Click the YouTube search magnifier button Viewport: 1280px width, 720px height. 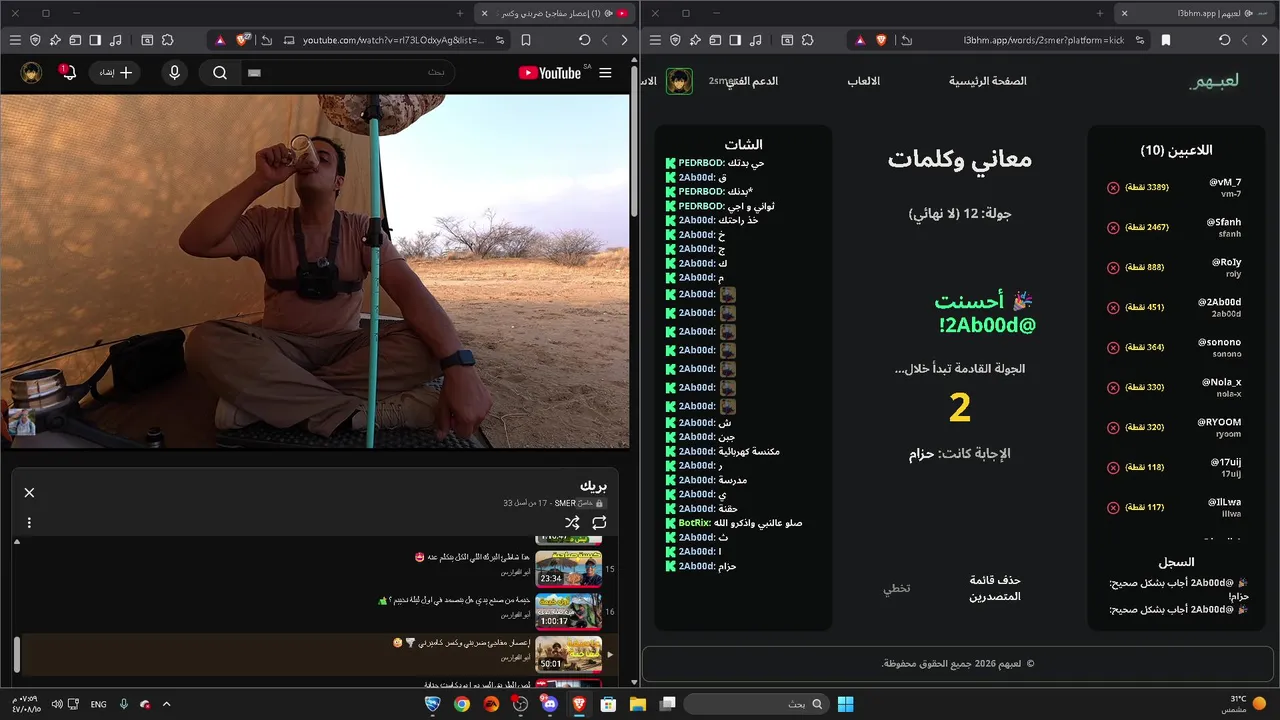pyautogui.click(x=220, y=73)
